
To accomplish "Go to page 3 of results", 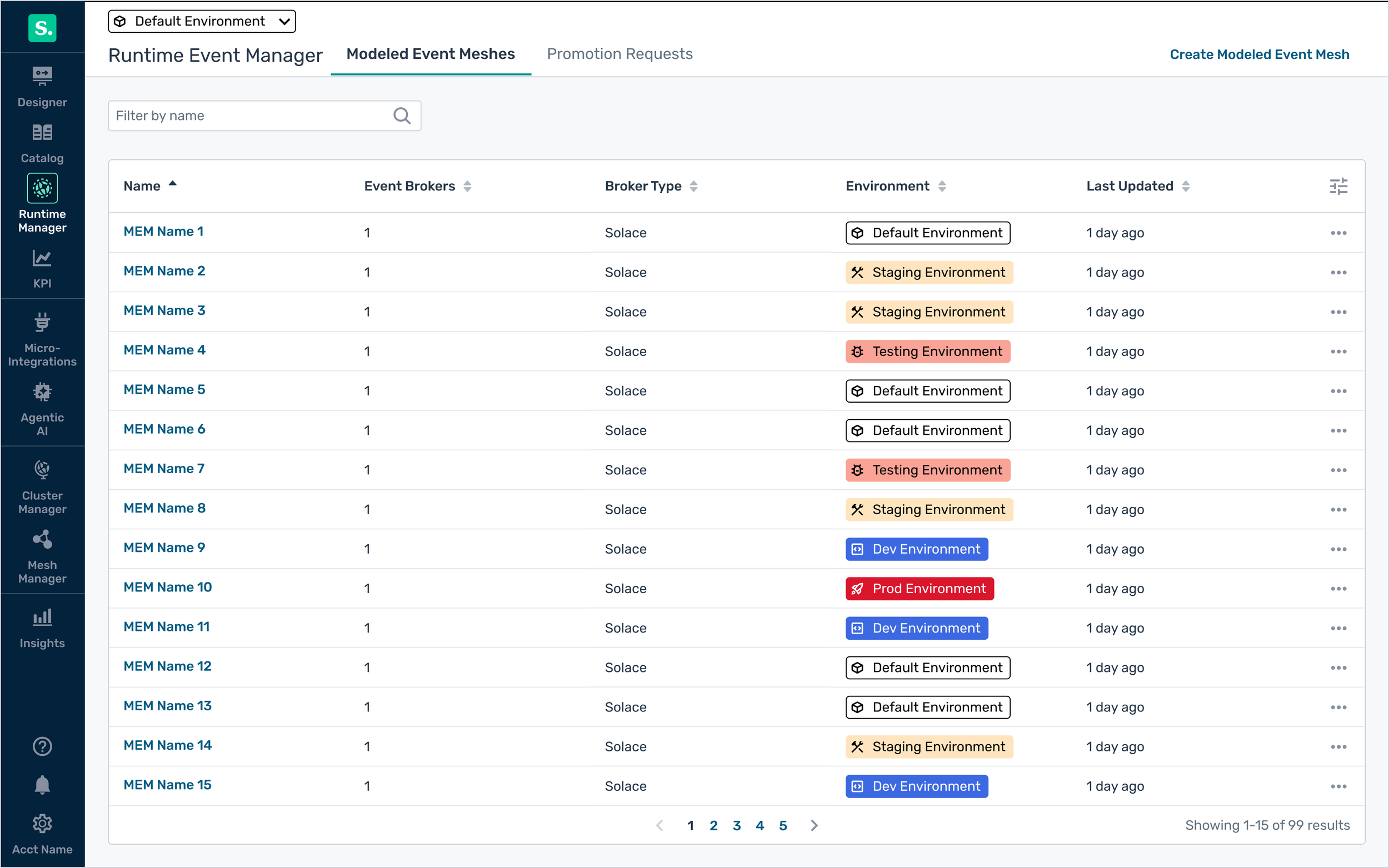I will tap(737, 825).
